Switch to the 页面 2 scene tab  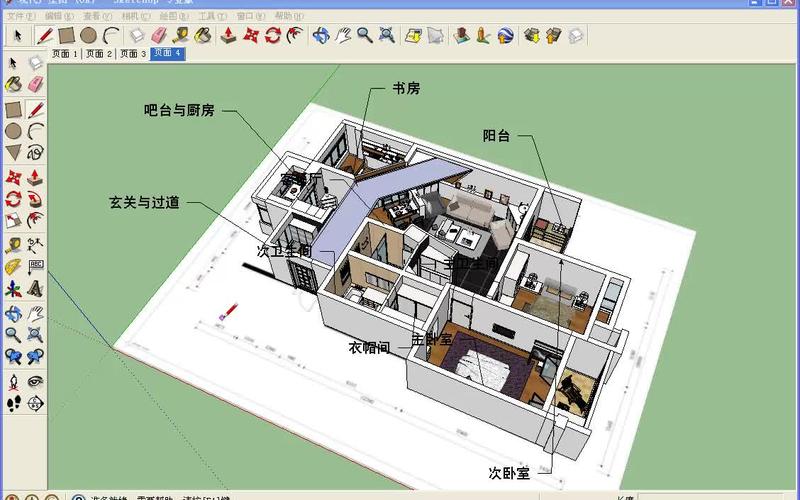point(99,54)
